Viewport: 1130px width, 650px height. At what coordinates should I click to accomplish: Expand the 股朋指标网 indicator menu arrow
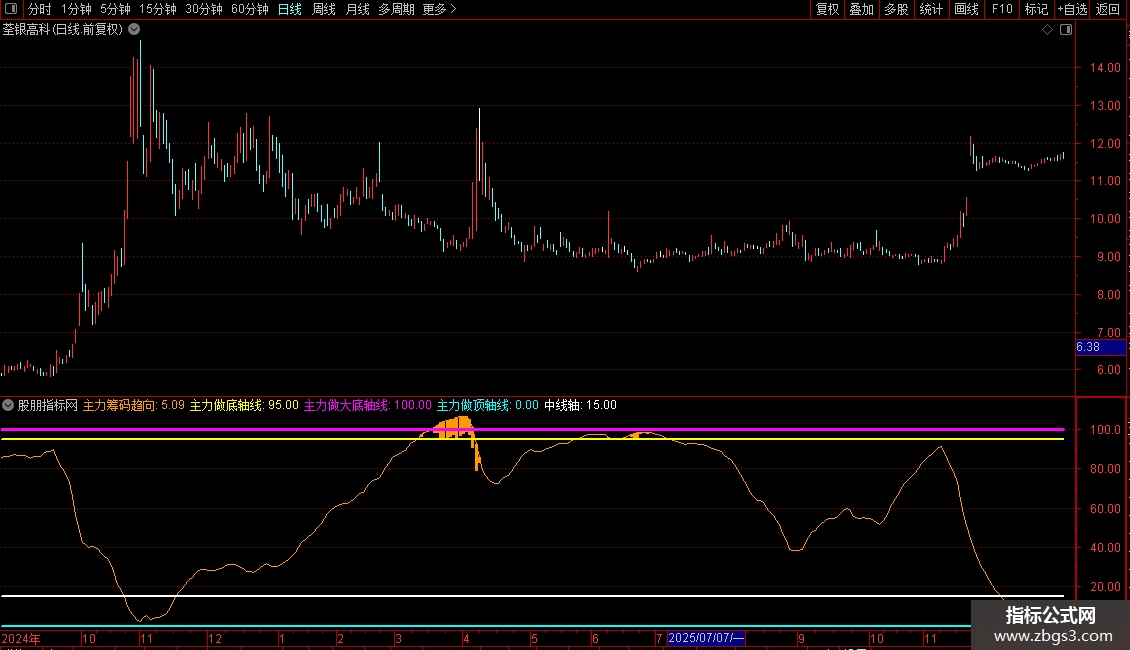(x=9, y=406)
